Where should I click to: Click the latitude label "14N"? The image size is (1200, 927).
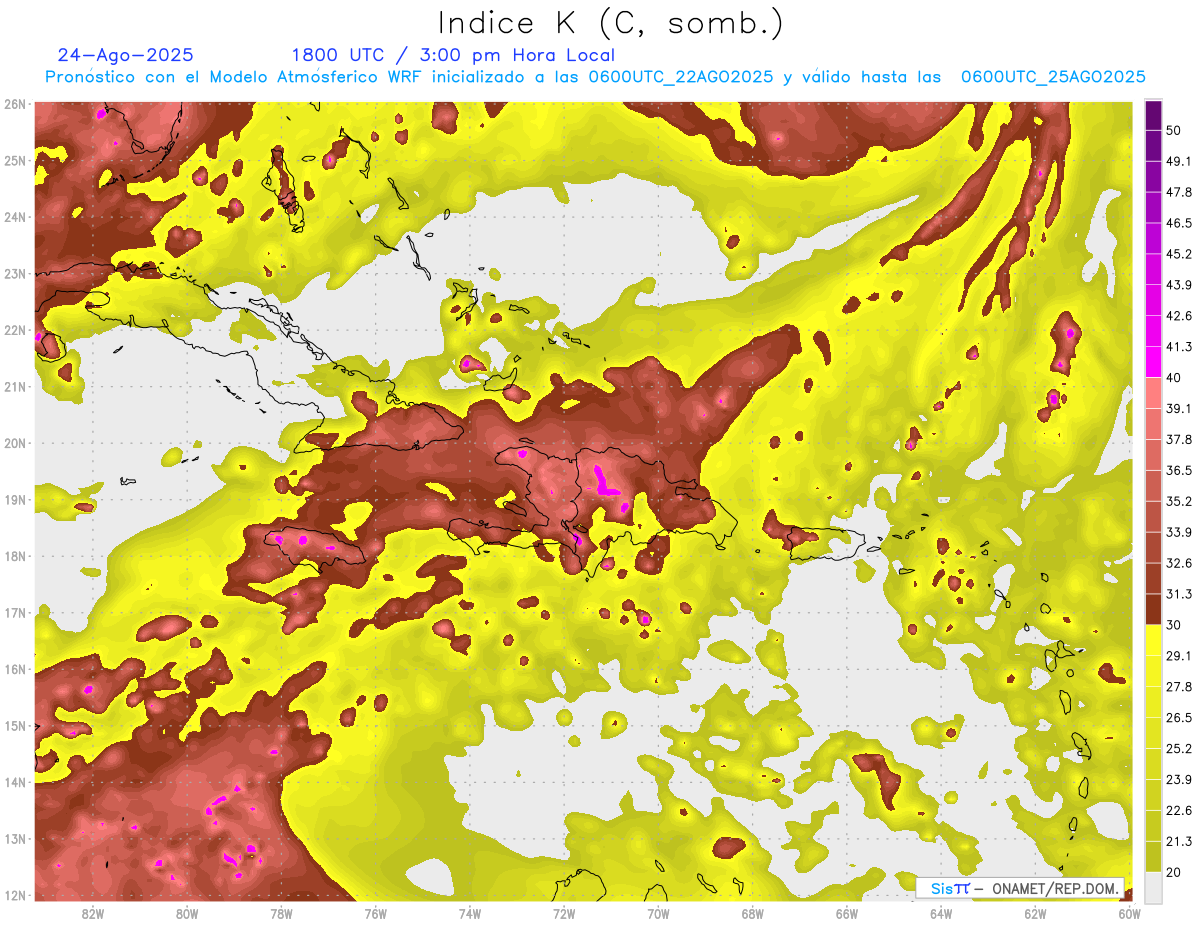coord(15,782)
